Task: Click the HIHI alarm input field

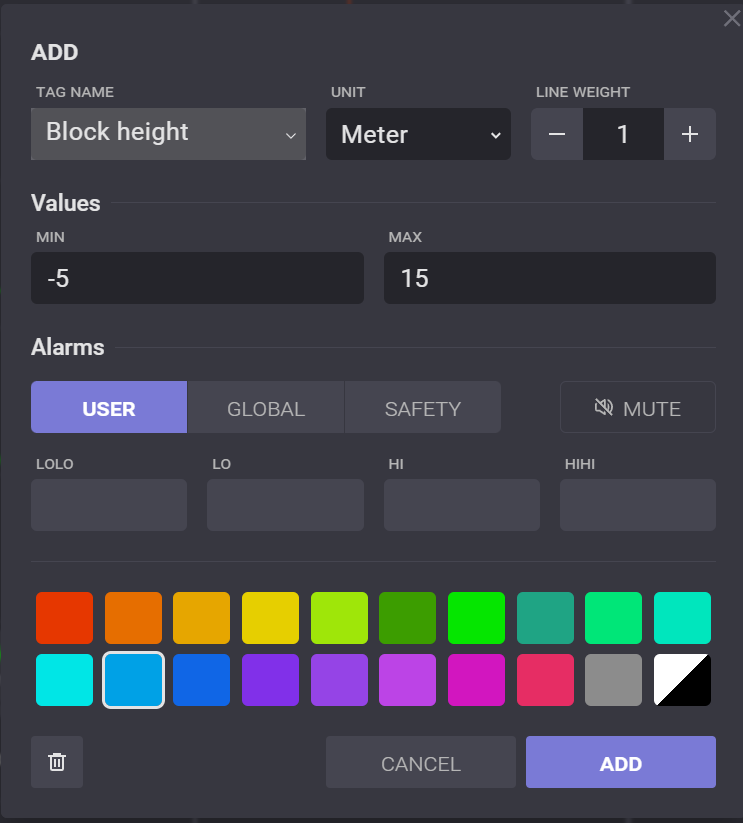Action: point(637,505)
